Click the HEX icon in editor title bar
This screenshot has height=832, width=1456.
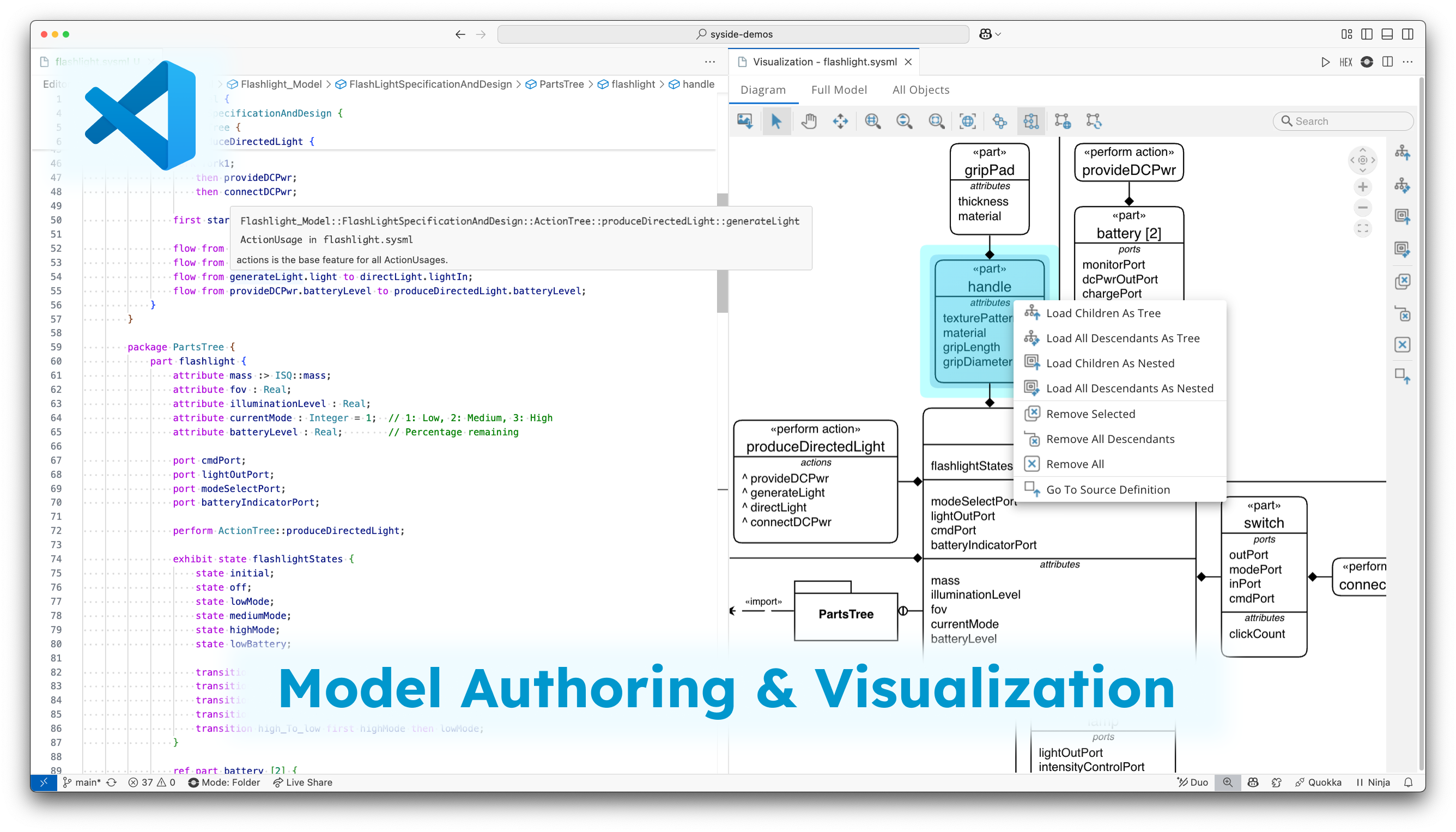pyautogui.click(x=1346, y=62)
